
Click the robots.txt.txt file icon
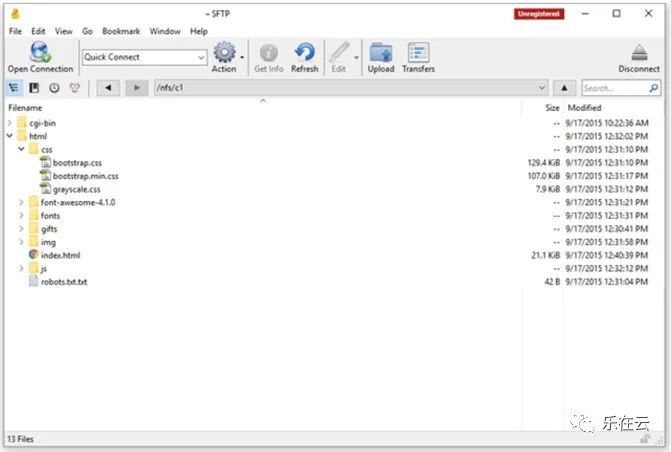(33, 281)
